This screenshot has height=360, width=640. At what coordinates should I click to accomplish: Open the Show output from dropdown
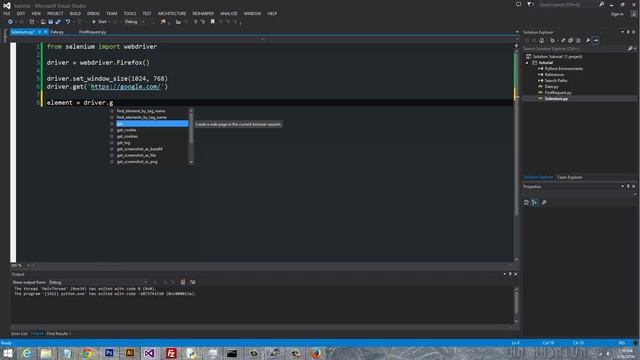coord(98,282)
